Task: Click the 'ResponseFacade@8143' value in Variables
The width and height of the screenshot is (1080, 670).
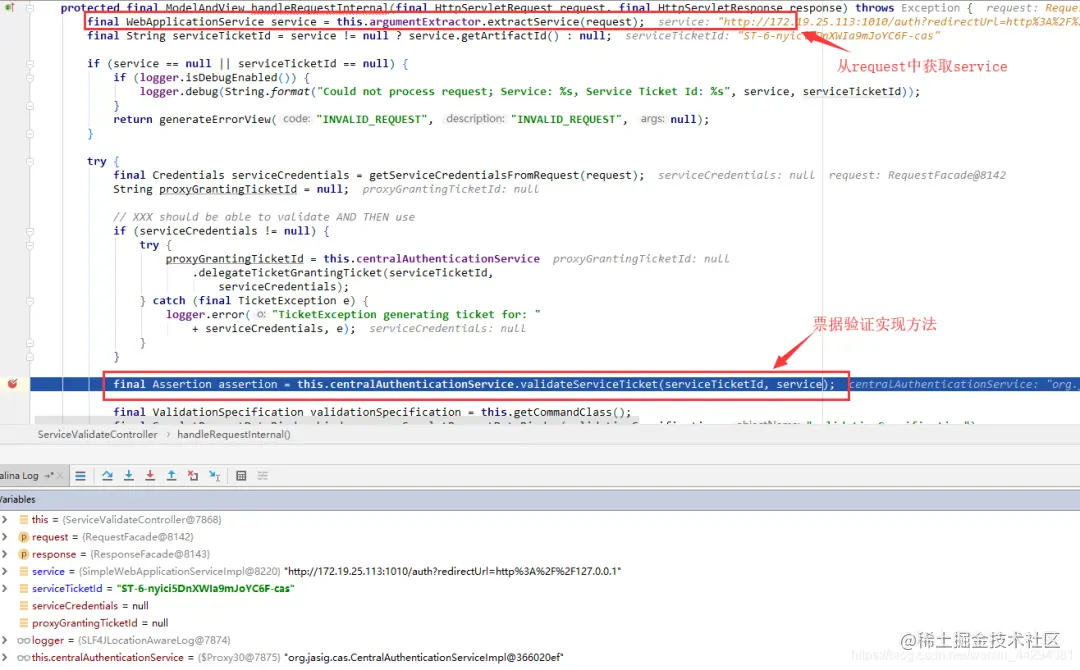Action: [x=150, y=554]
